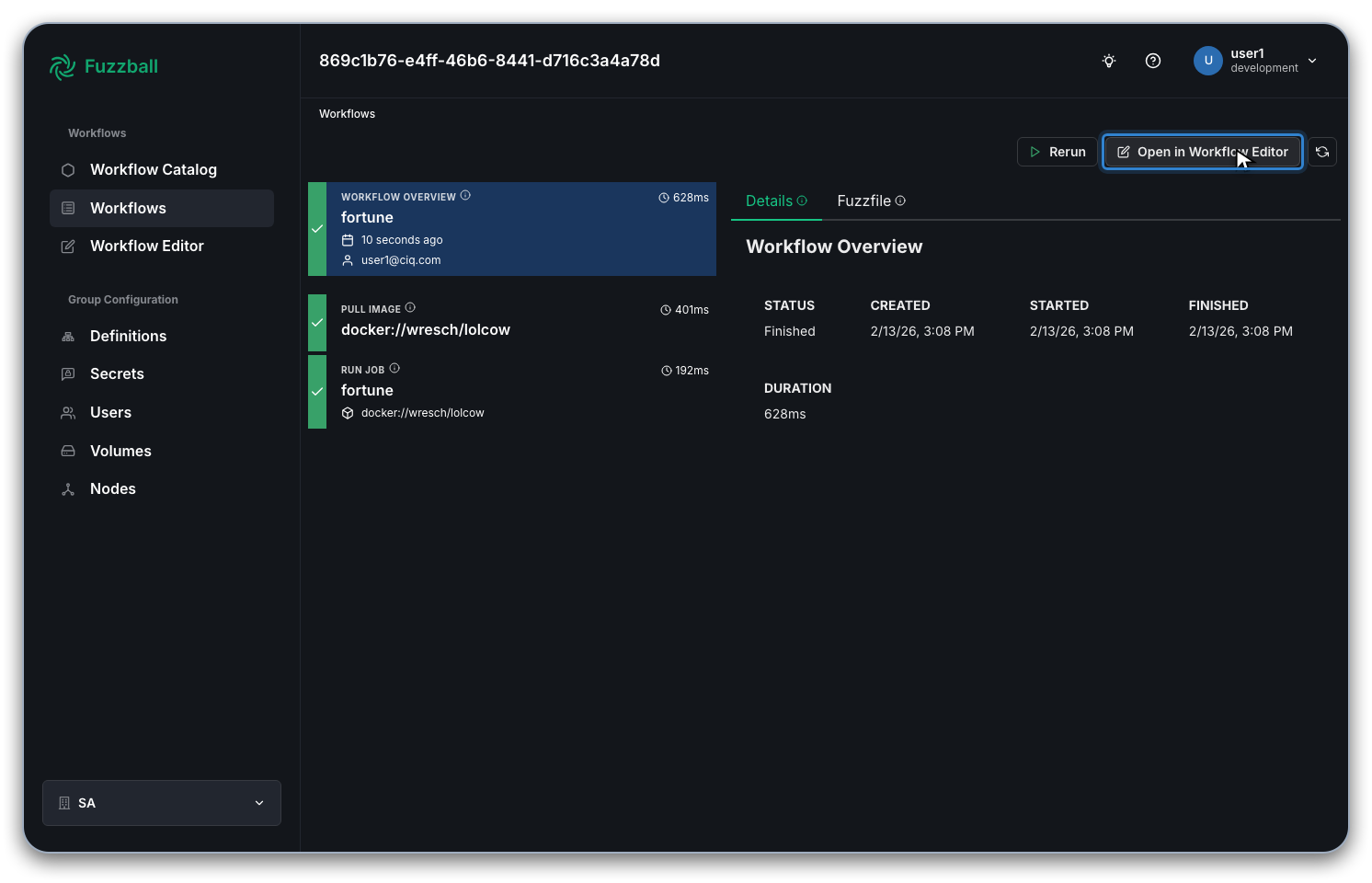Click the info icon next to Workflow Overview
Image resolution: width=1372 pixels, height=883 pixels.
(466, 195)
